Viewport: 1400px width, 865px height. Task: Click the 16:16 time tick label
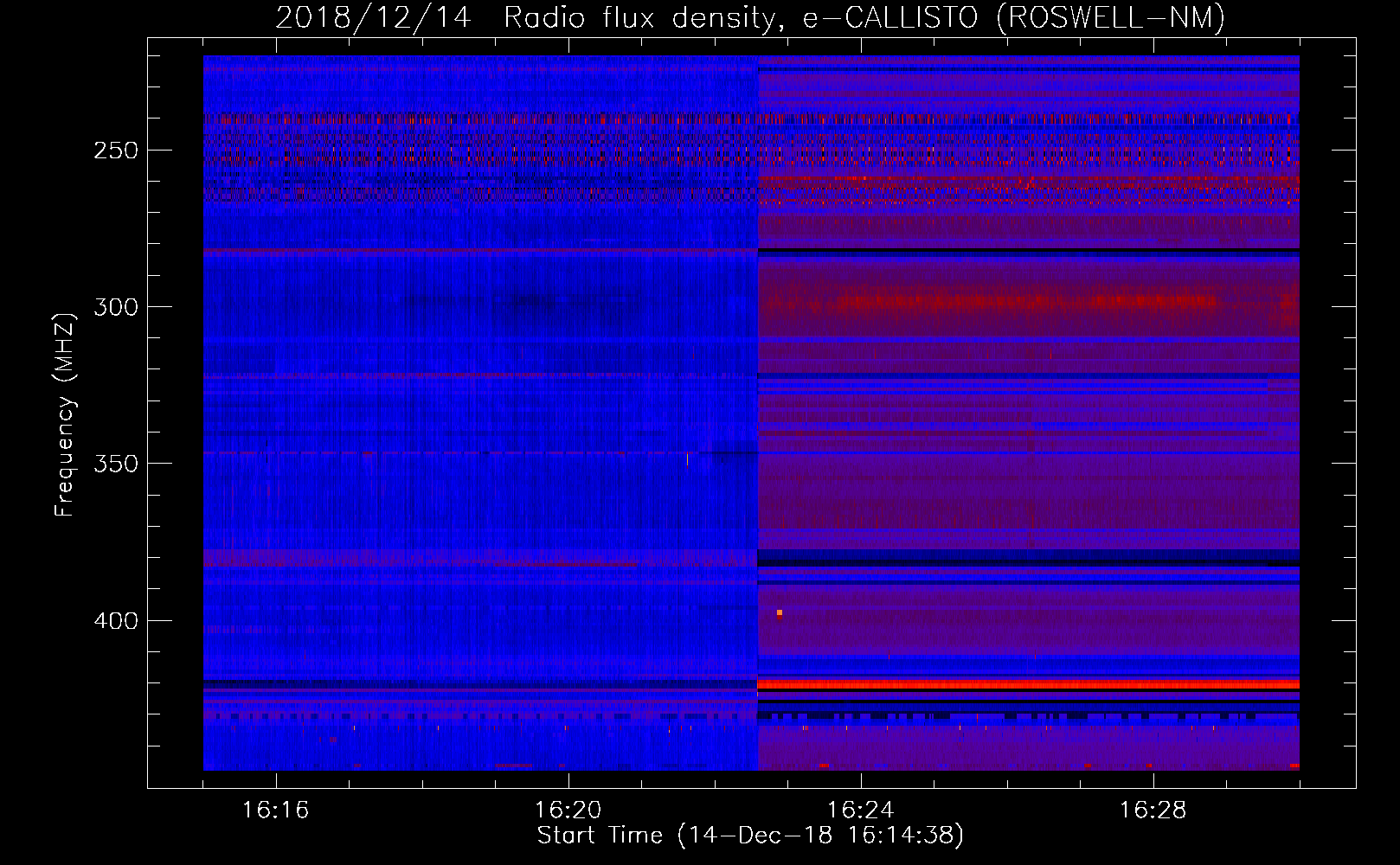[x=276, y=811]
